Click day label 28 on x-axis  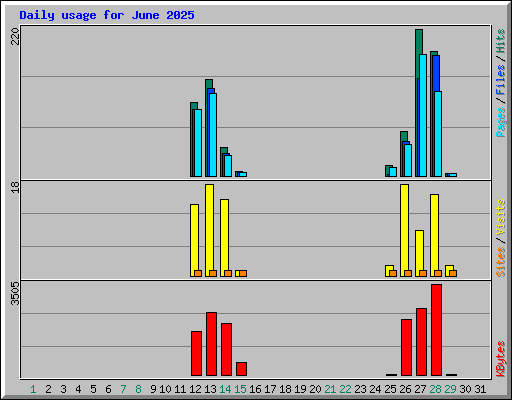[x=435, y=389]
